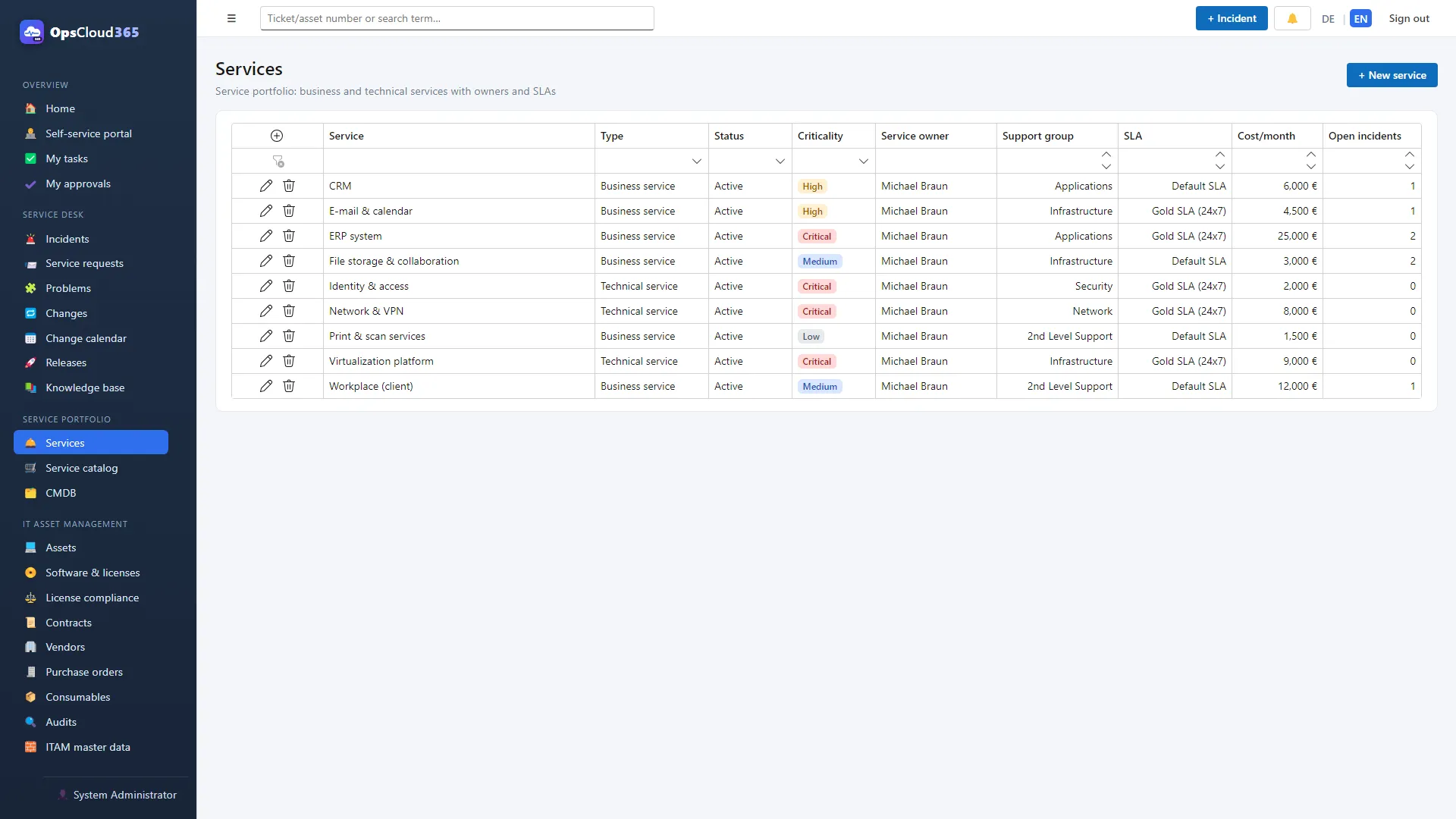Click the Service owner filter field
This screenshot has height=819, width=1456.
(936, 161)
